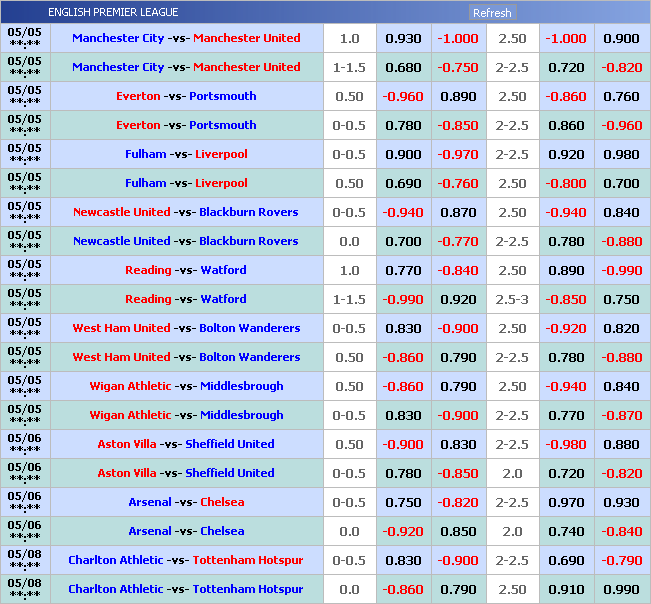Choose the 0.760 odds in Everton-Portsmouth row
This screenshot has height=604, width=651.
[621, 96]
